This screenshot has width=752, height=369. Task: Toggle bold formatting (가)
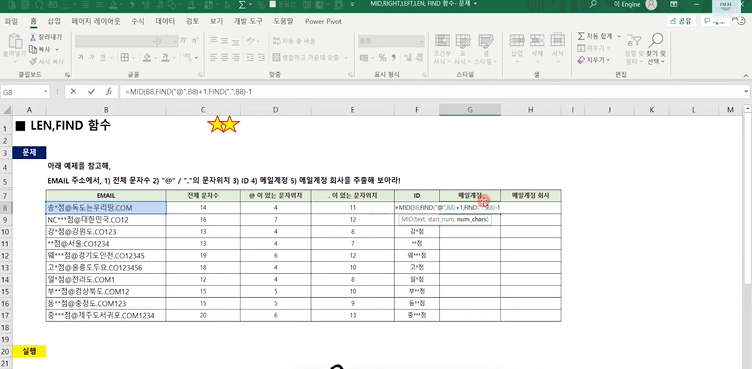point(81,58)
